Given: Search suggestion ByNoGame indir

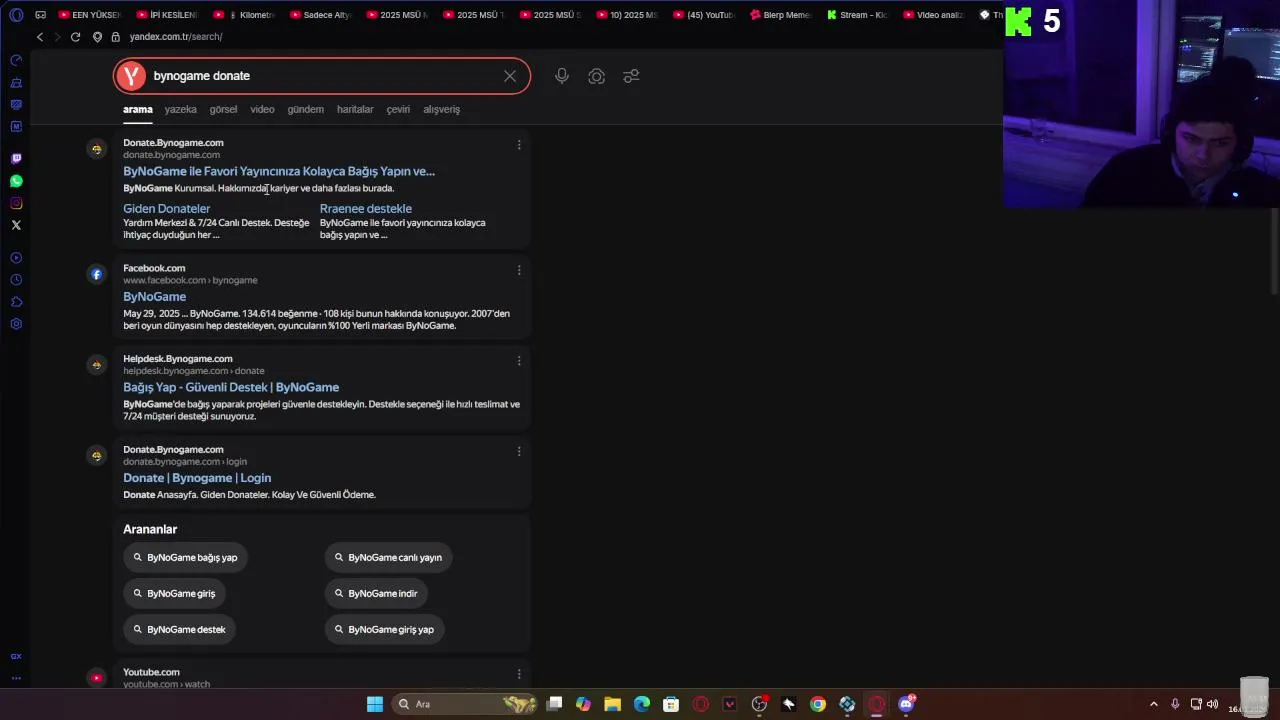Looking at the screenshot, I should [x=376, y=593].
